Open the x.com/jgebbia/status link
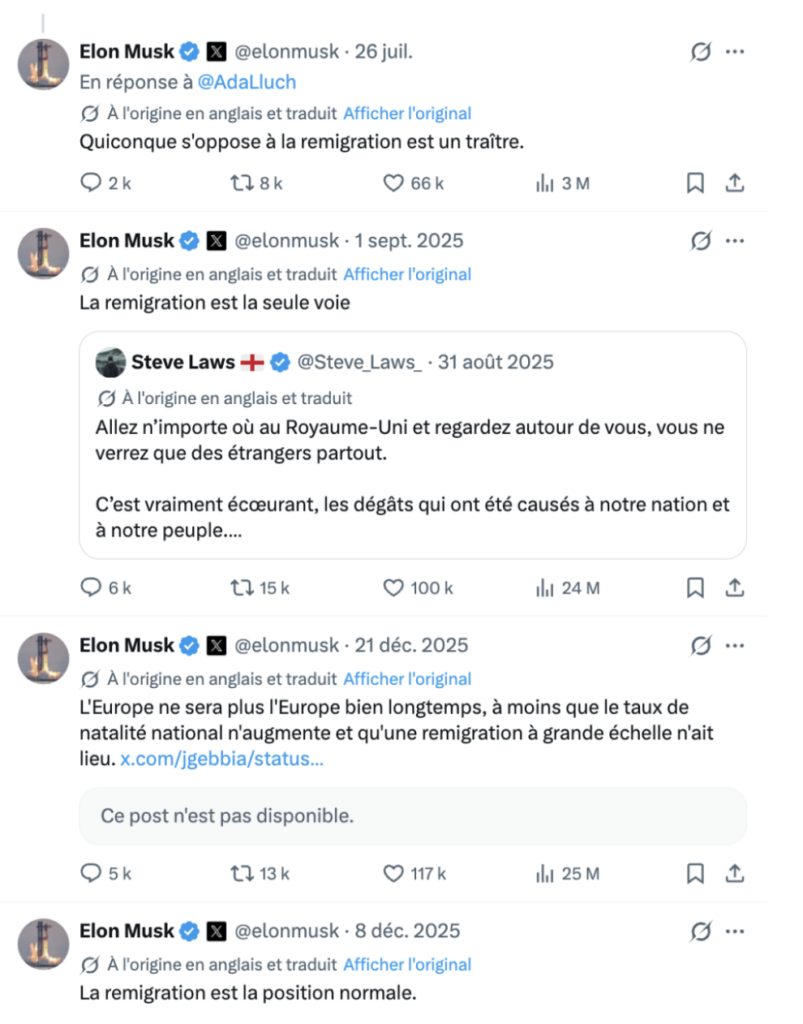The height and width of the screenshot is (1024, 803). (222, 759)
